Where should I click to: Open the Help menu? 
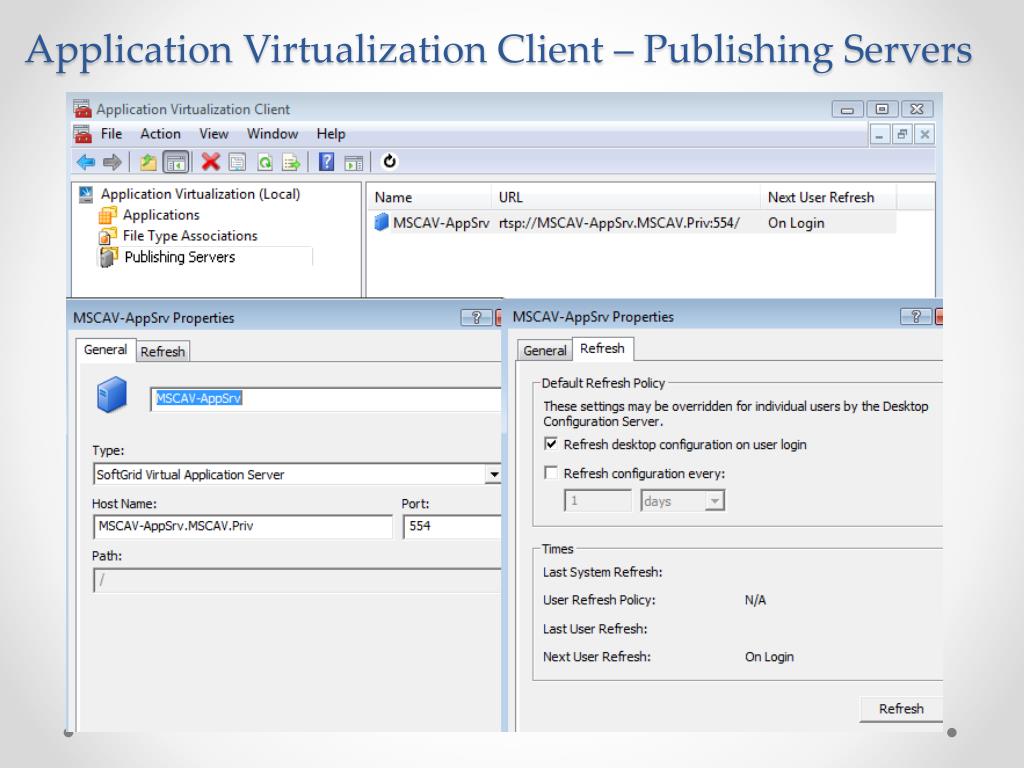coord(330,134)
